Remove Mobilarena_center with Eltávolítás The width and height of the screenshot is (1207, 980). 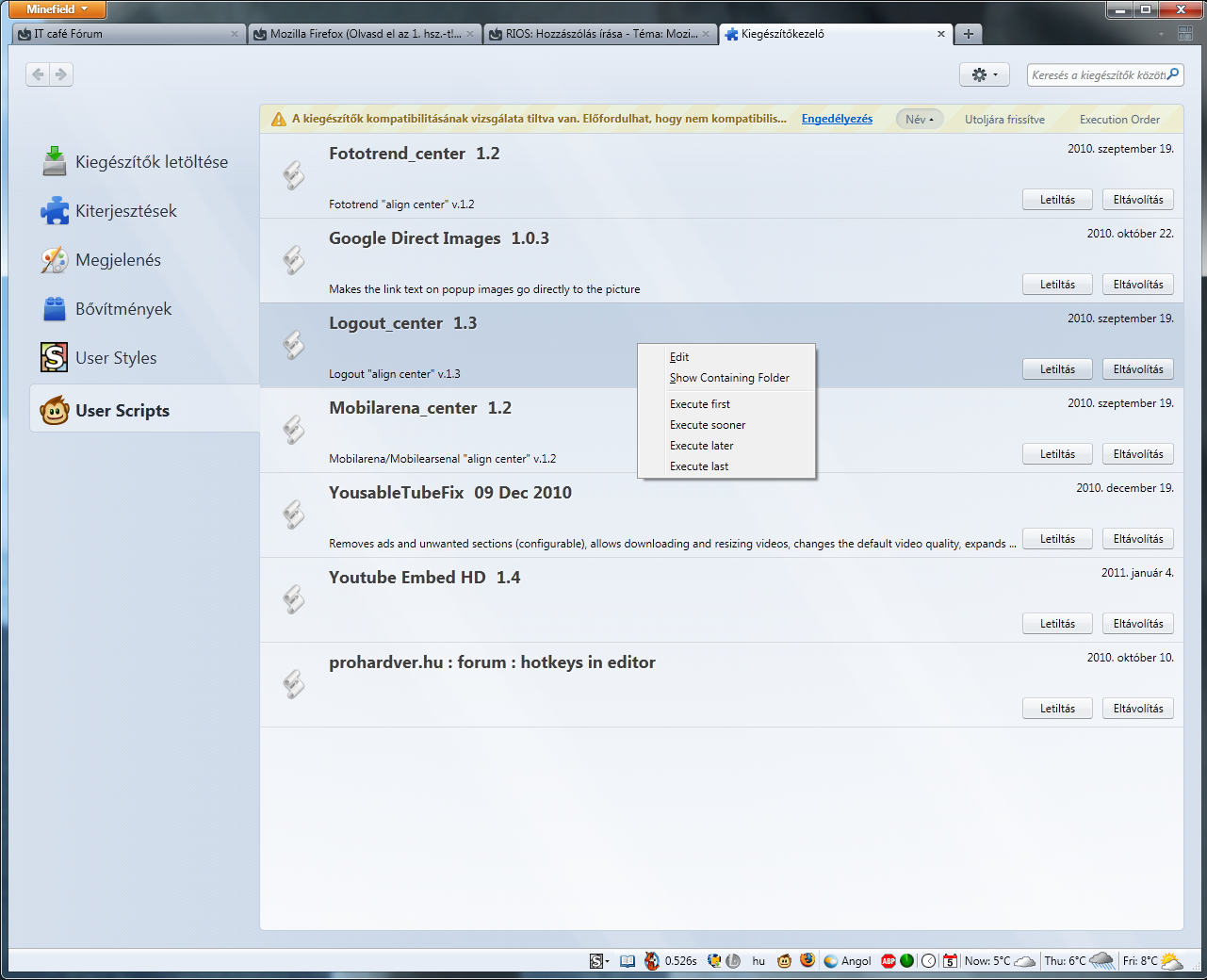[x=1138, y=454]
